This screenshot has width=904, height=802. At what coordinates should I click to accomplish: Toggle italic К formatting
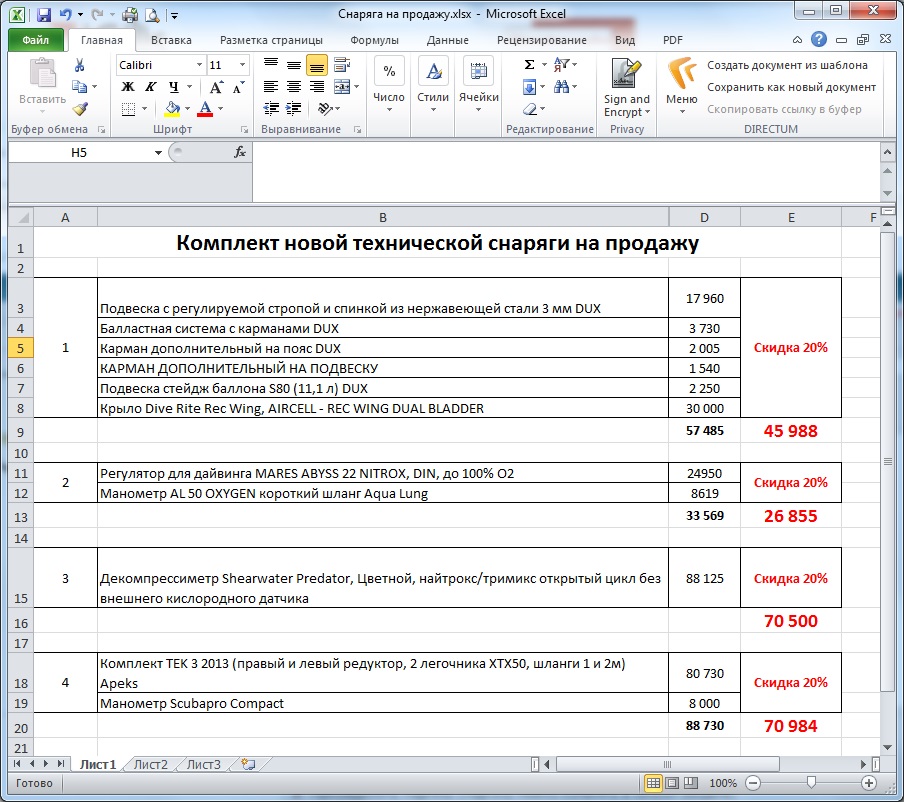pos(150,87)
